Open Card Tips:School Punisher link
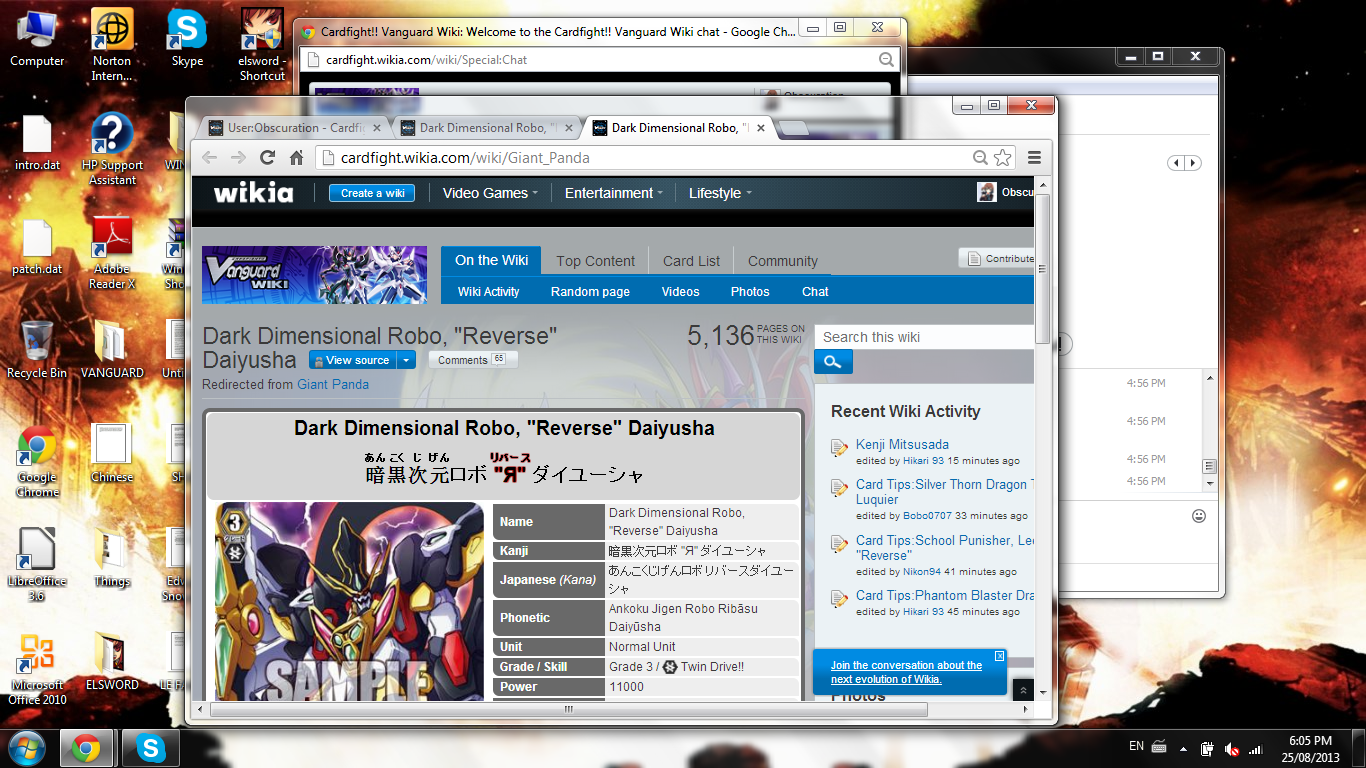The height and width of the screenshot is (768, 1366). [945, 547]
